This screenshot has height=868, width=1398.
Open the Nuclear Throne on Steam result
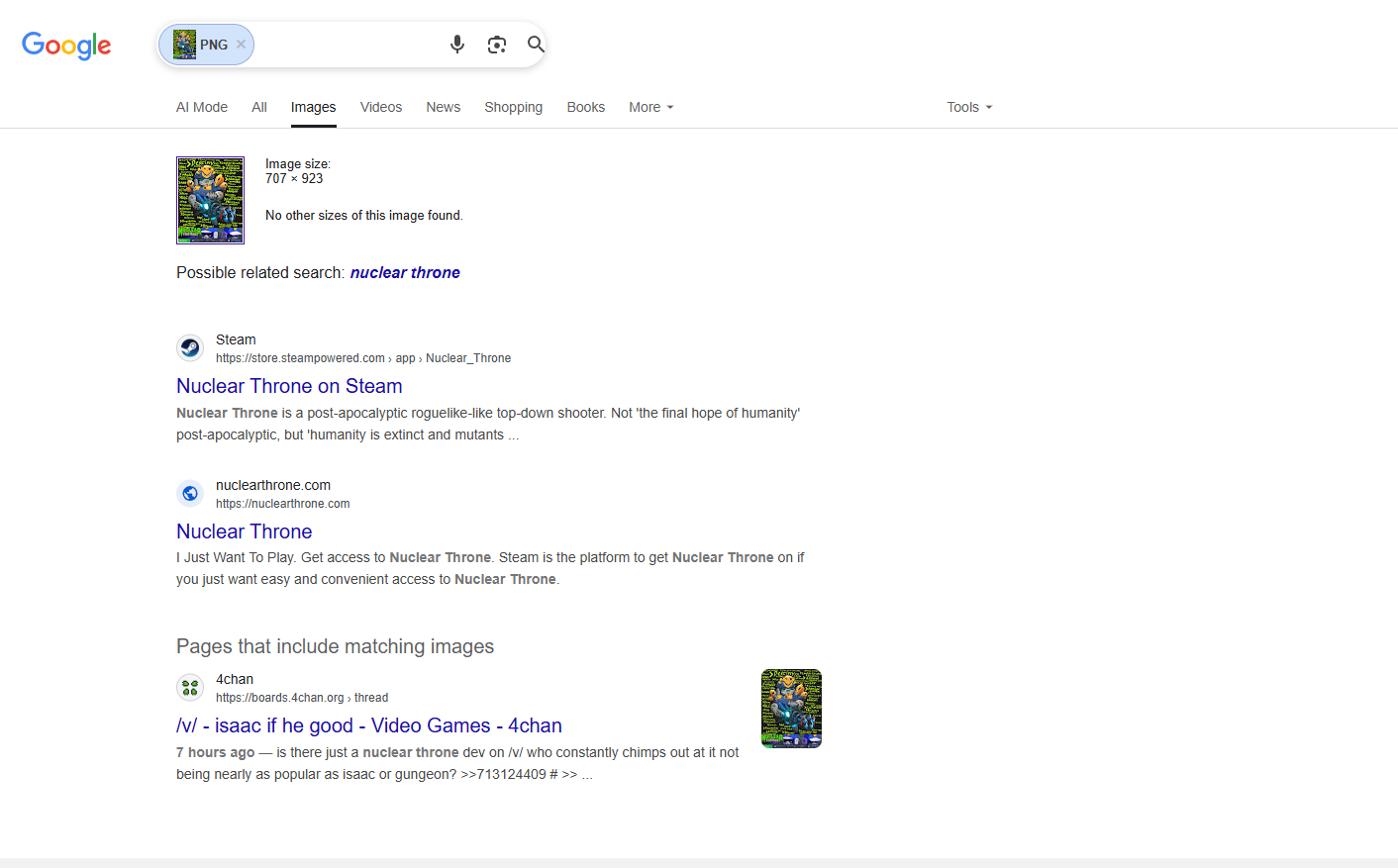(x=289, y=386)
